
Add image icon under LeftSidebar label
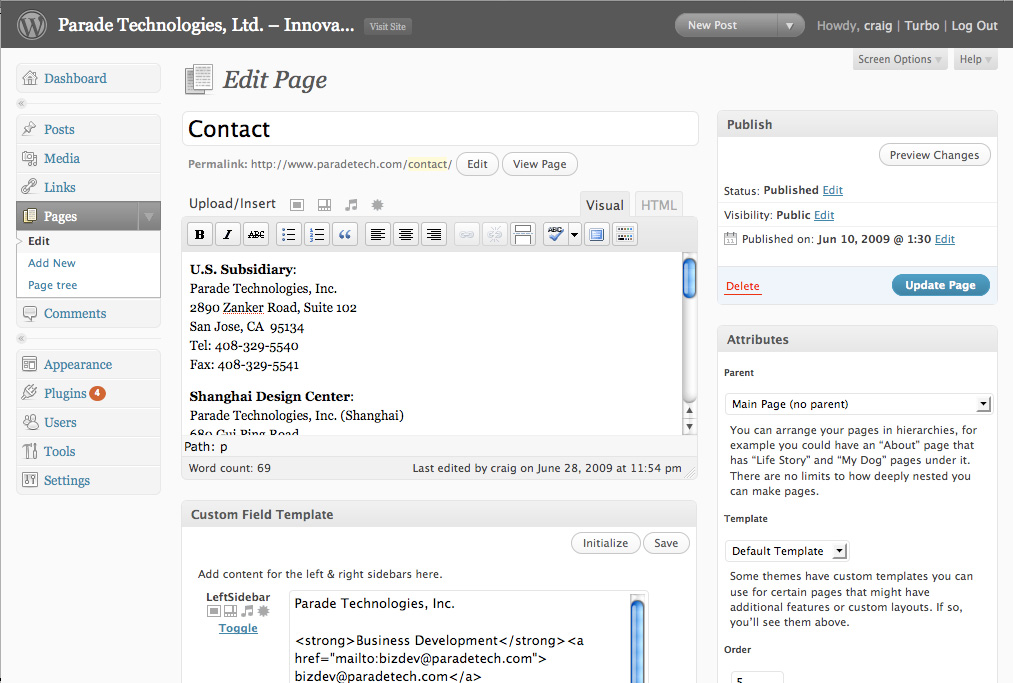point(213,611)
